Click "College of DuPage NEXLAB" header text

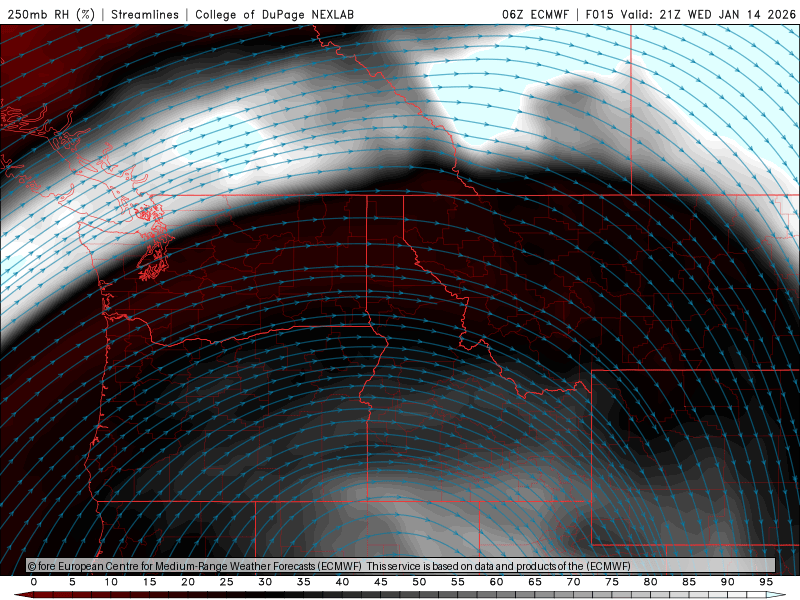pos(274,14)
